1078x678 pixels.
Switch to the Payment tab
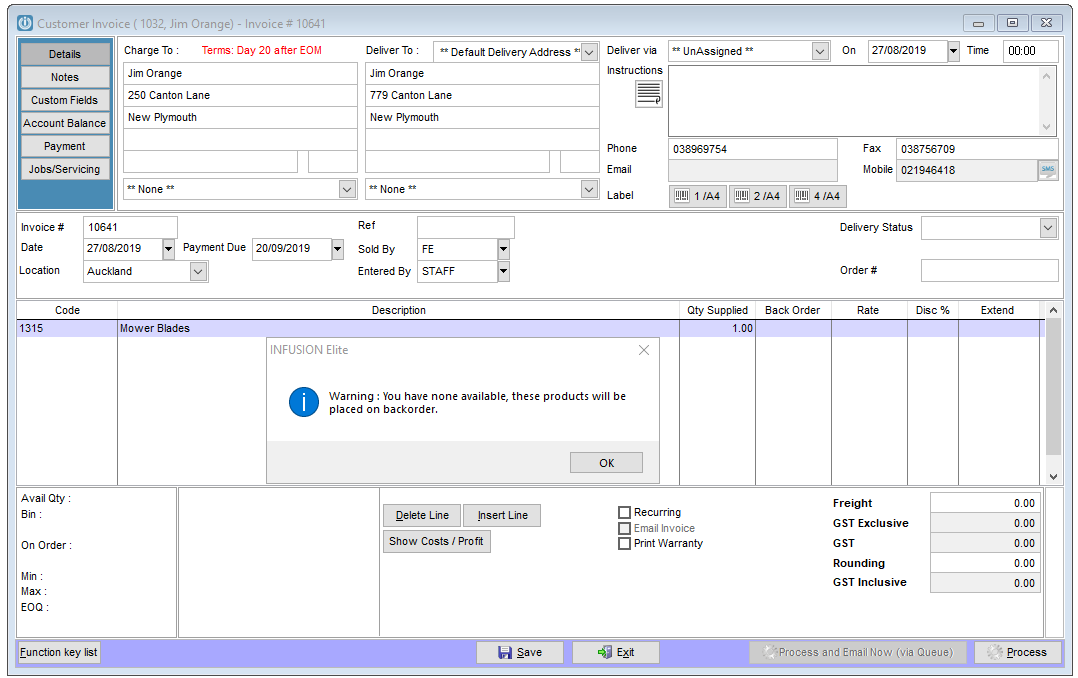pos(65,145)
